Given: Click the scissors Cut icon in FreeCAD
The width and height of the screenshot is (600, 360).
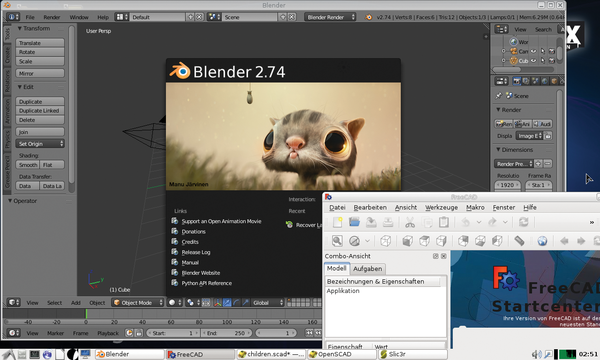Looking at the screenshot, I should [410, 222].
